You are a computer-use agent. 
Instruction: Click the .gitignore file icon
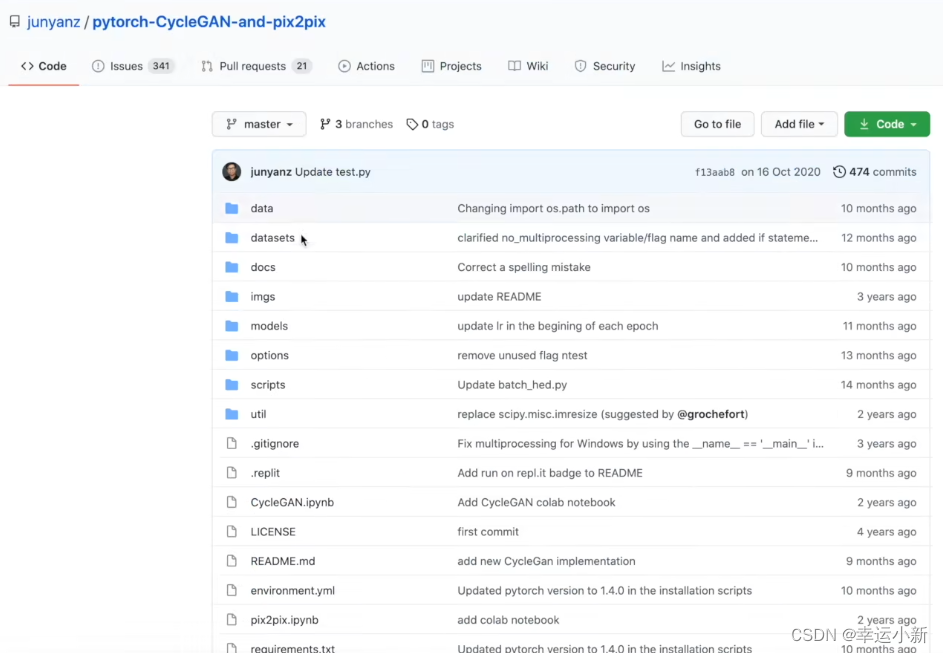(x=232, y=444)
